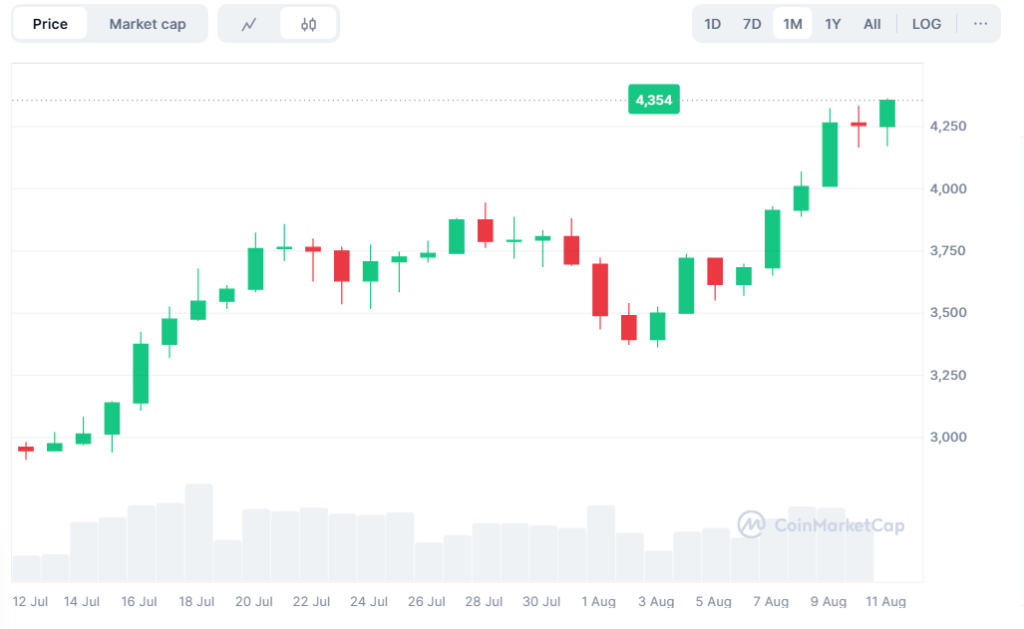
Task: Set time range to 7D
Action: pyautogui.click(x=752, y=24)
